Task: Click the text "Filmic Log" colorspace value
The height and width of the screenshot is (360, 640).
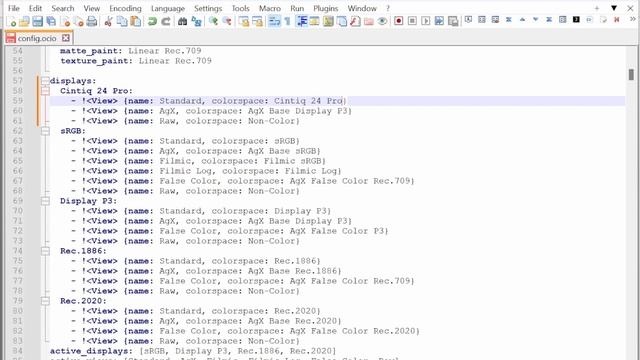Action: [x=311, y=171]
